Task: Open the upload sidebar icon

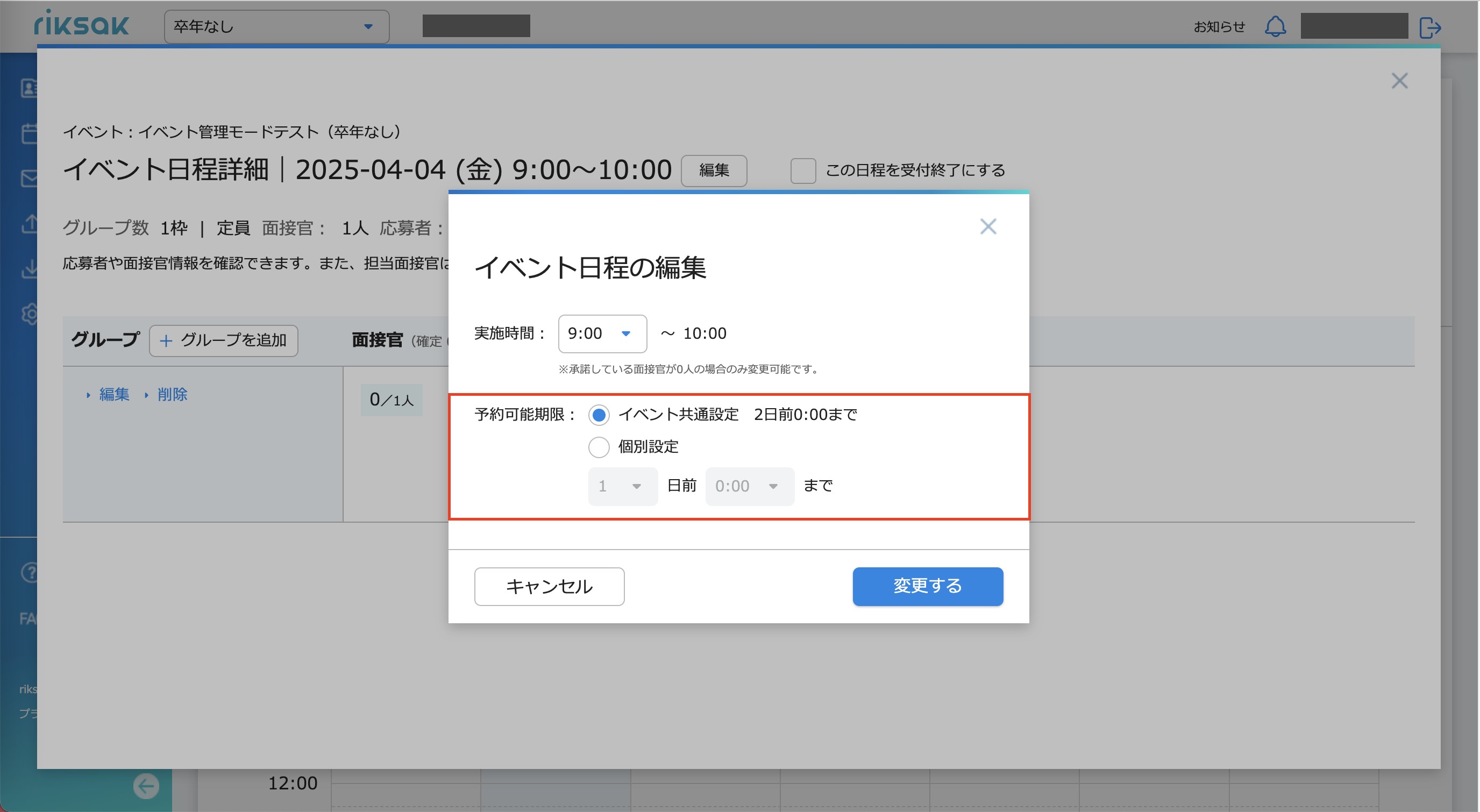Action: [x=29, y=224]
